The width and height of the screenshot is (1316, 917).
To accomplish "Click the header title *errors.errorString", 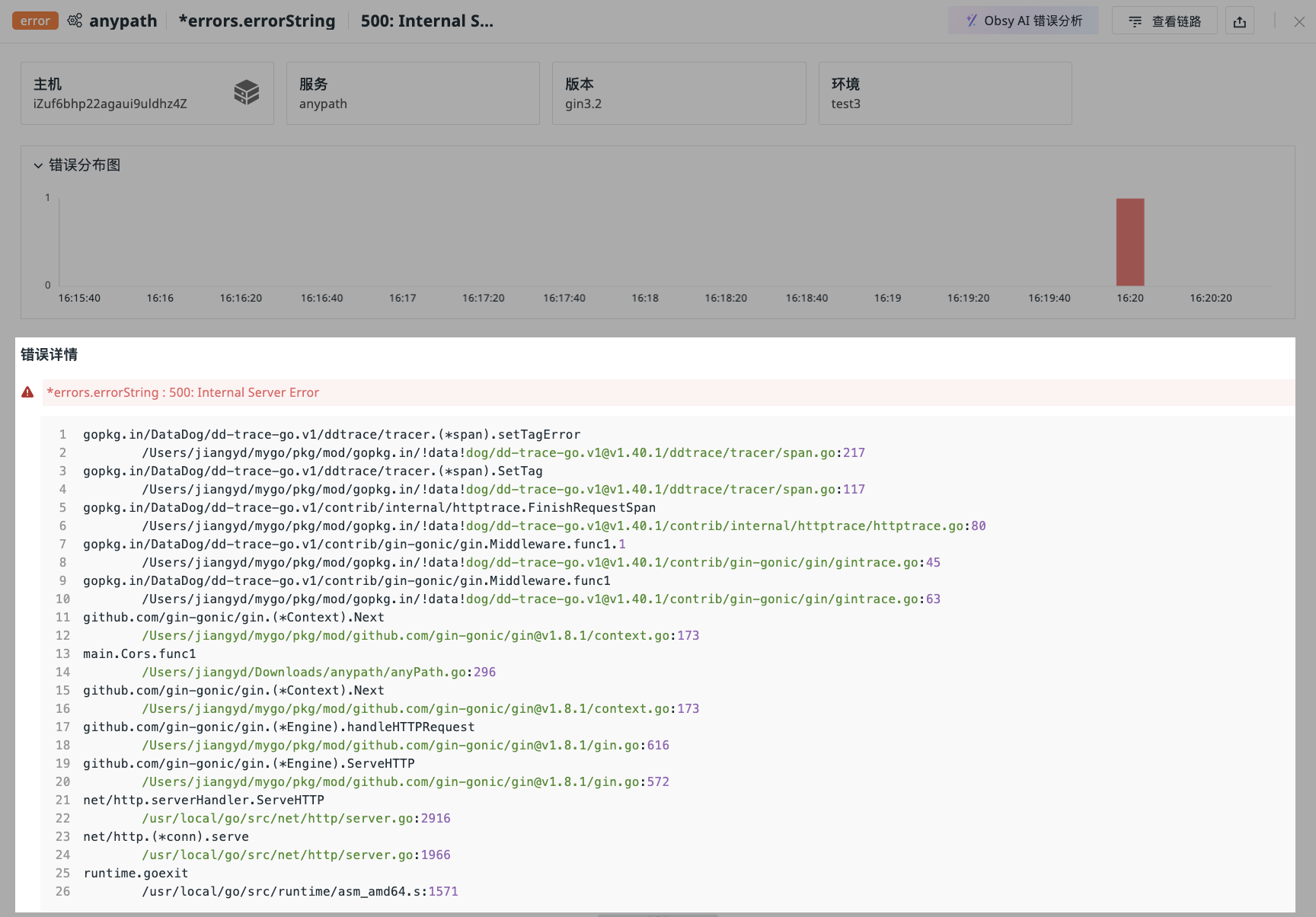I will coord(257,21).
